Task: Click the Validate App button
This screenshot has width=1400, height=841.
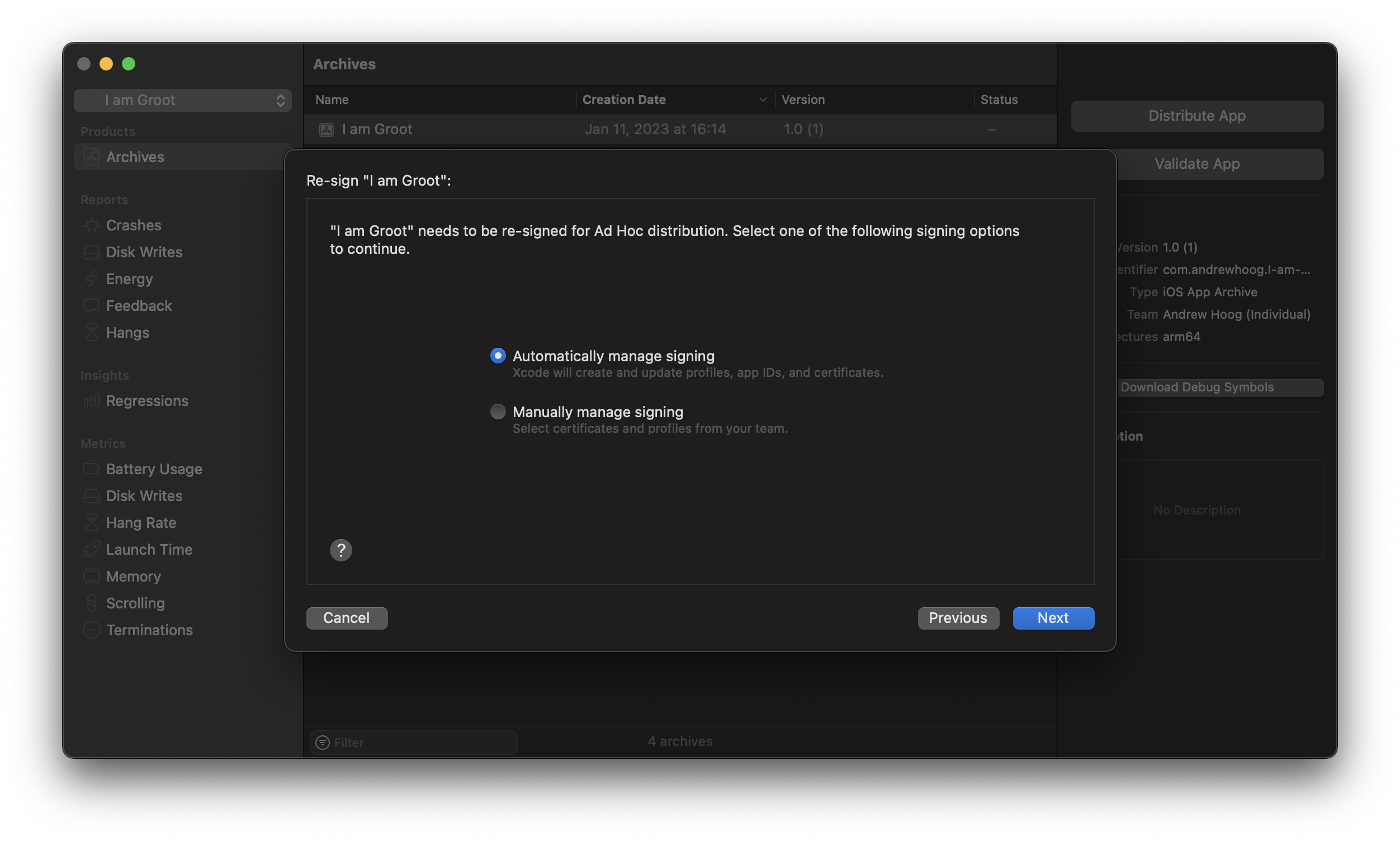Action: click(x=1196, y=164)
